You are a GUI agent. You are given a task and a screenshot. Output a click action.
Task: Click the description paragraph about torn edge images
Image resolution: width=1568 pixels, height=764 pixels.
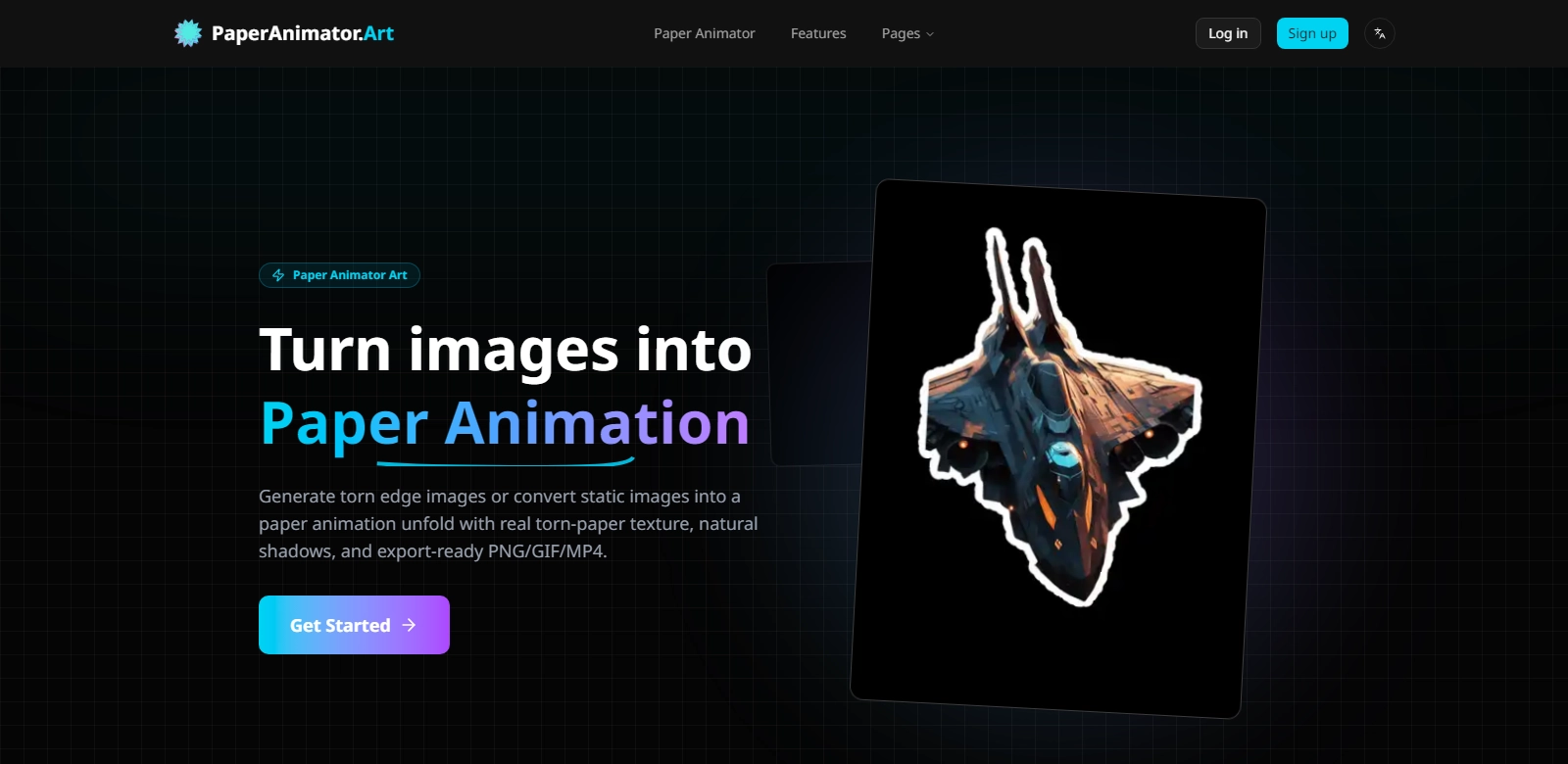(509, 524)
